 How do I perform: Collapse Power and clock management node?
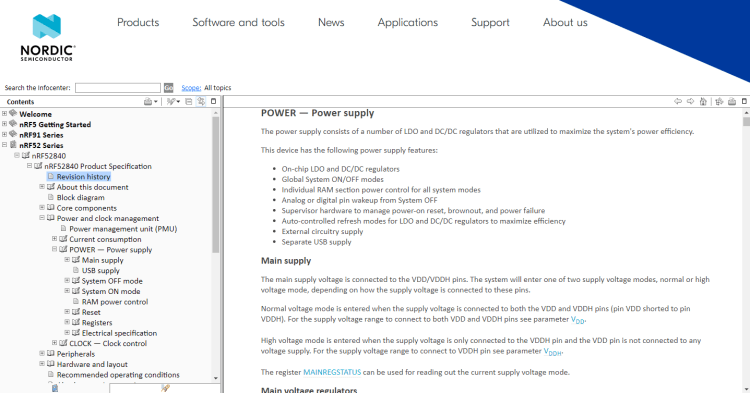42,218
